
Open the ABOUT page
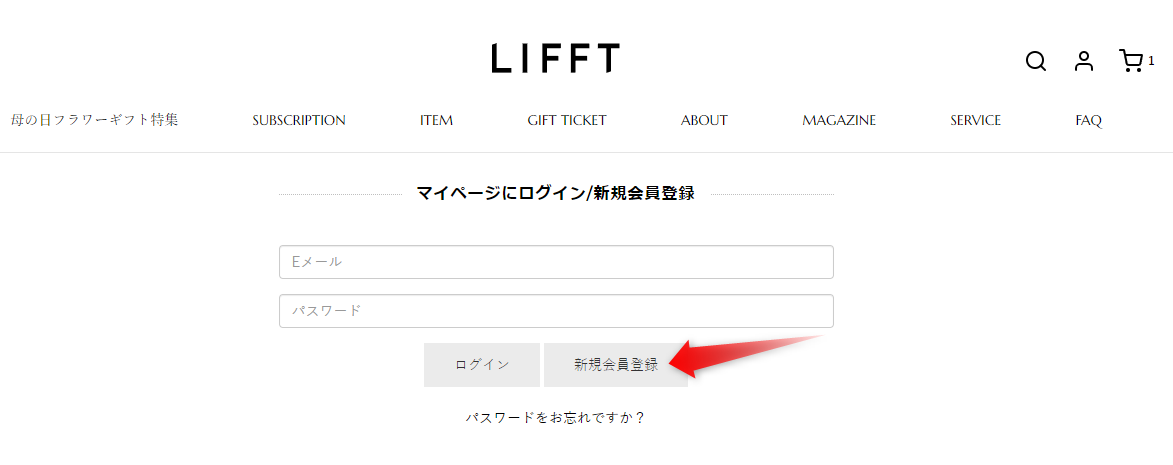tap(704, 120)
